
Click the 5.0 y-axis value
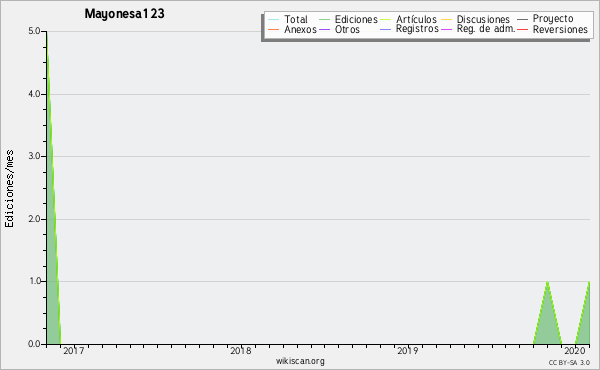tap(34, 31)
